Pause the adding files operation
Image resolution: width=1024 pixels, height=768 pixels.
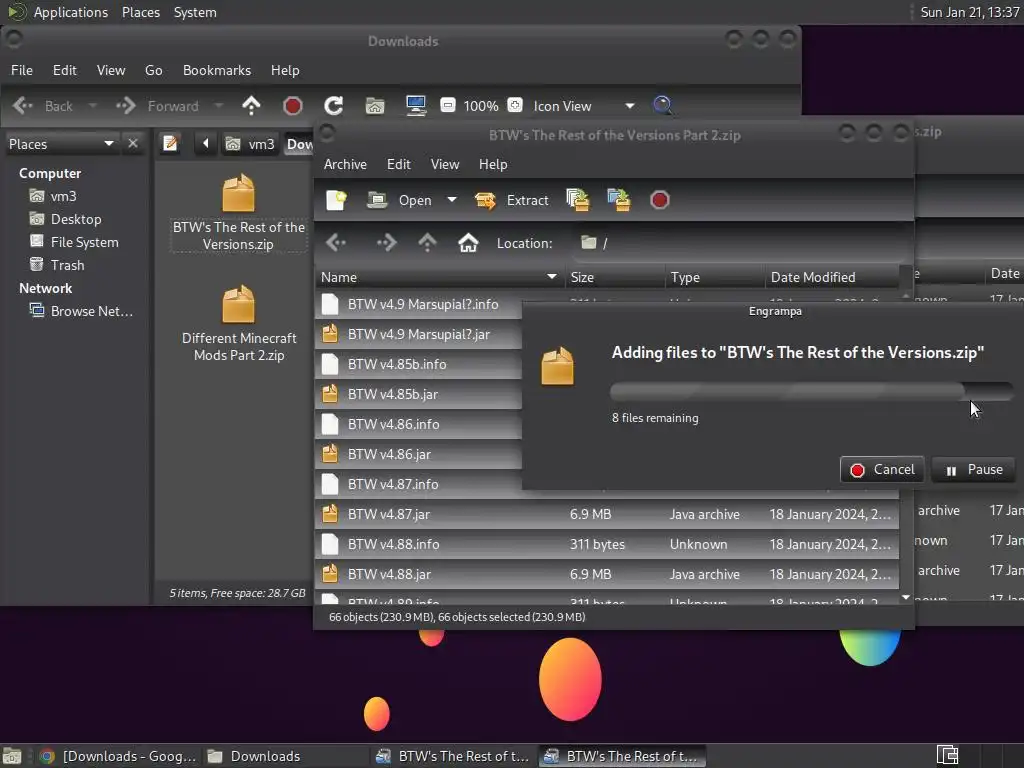pyautogui.click(x=974, y=470)
